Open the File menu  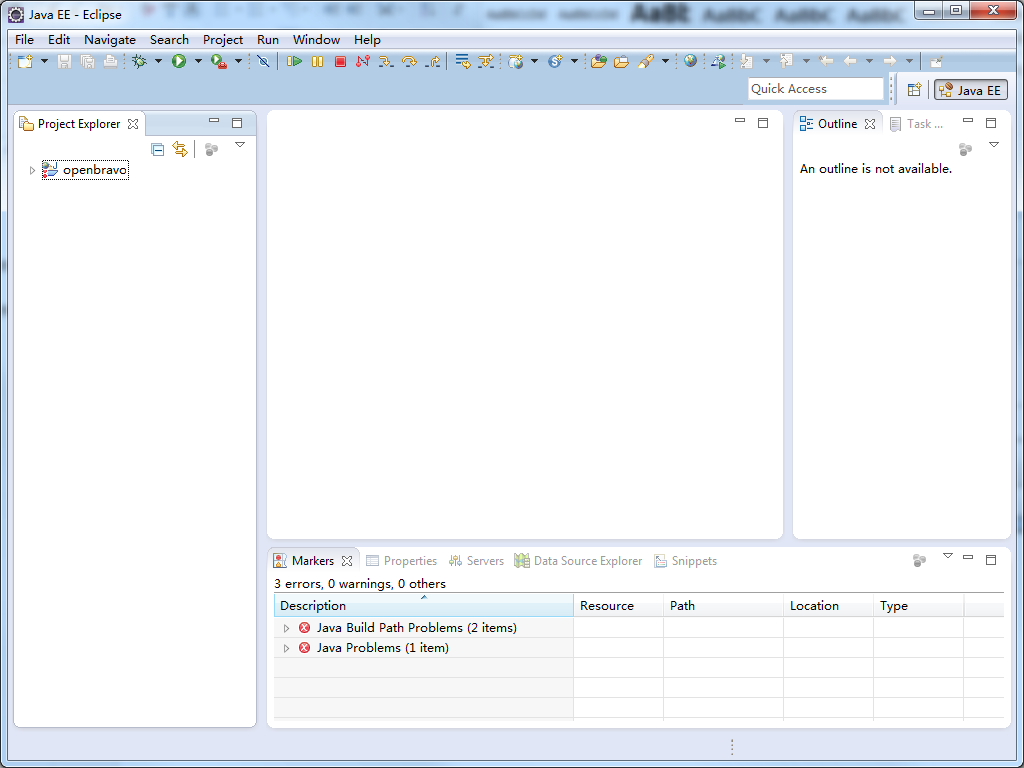pos(24,40)
